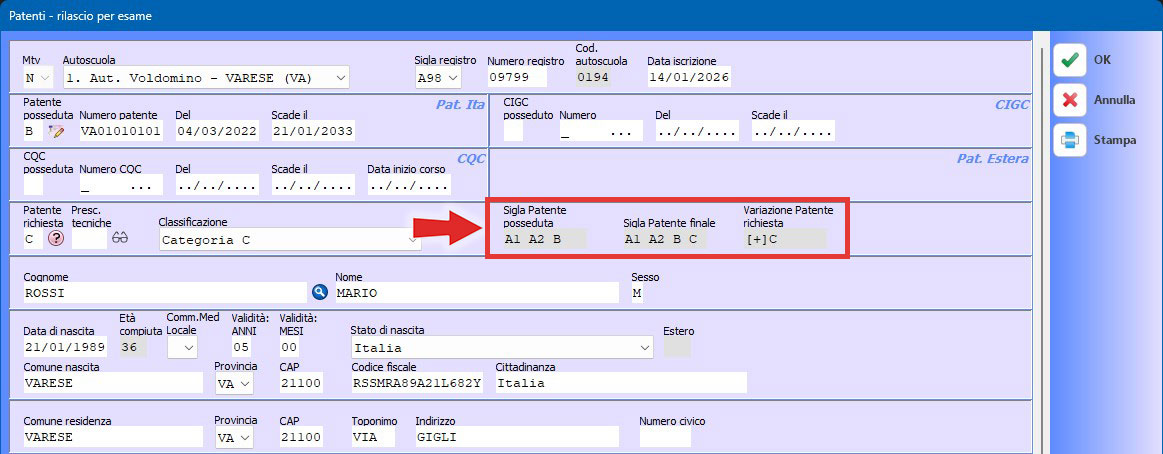The image size is (1163, 454).
Task: Click the Numero patente input field
Action: (x=120, y=131)
